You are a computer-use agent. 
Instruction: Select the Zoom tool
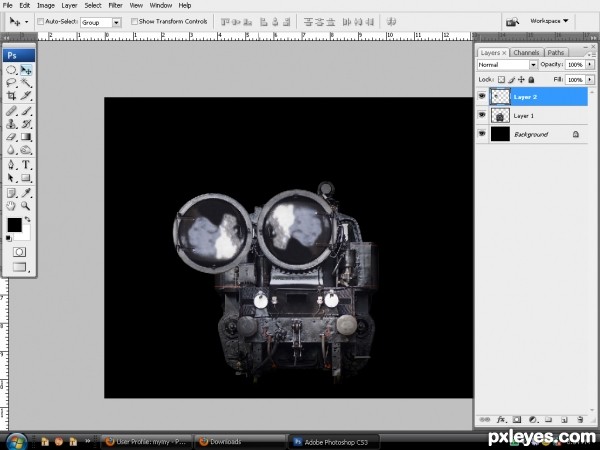[26, 206]
